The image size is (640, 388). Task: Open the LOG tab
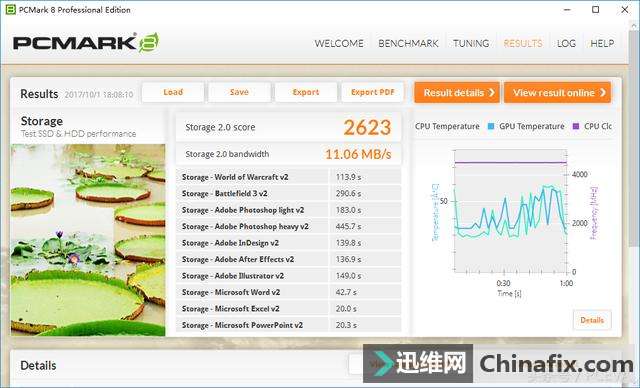(566, 43)
